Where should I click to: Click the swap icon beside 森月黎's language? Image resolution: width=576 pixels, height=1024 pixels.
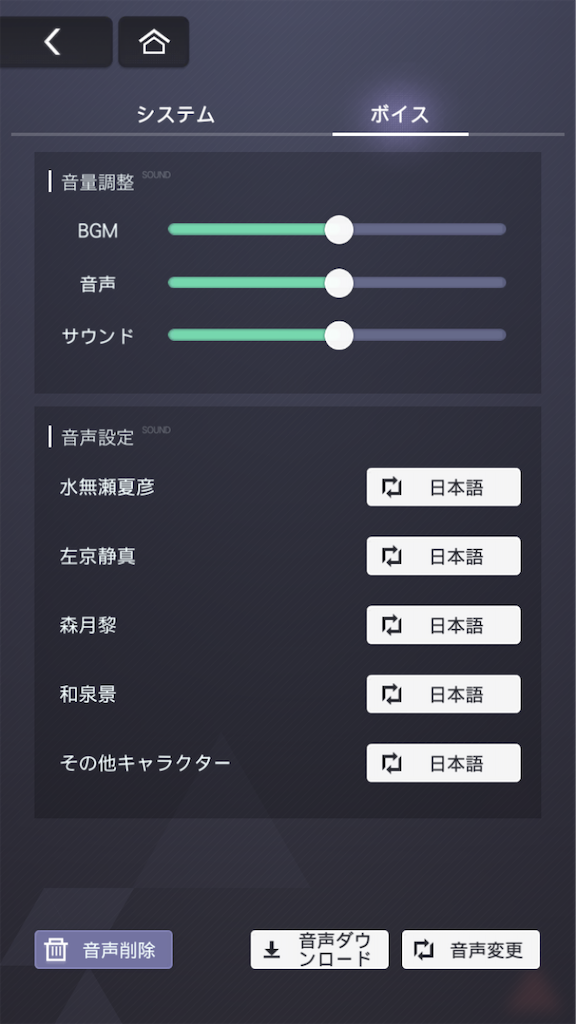391,625
